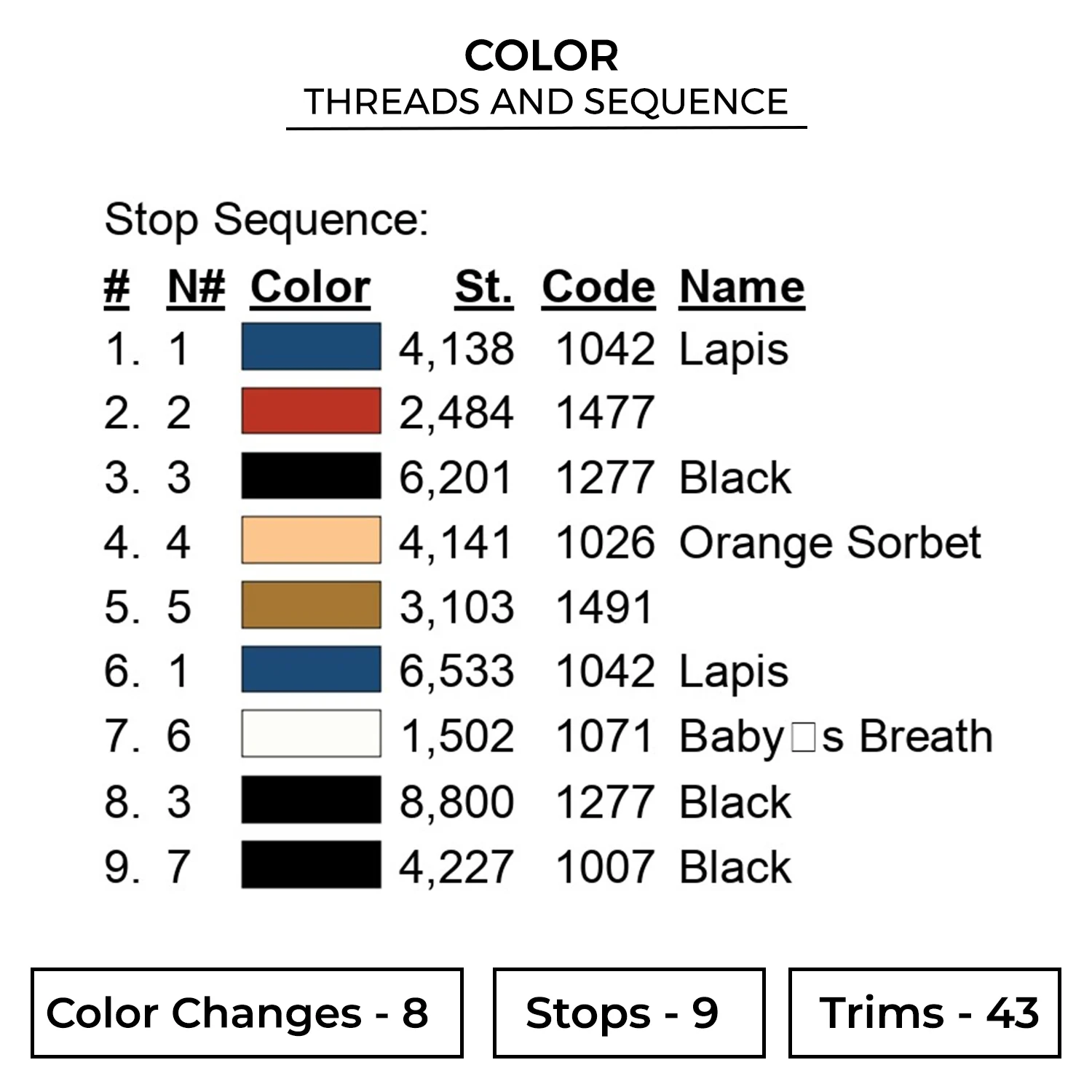Click the Stops - 9 box
1092x1092 pixels.
[629, 1013]
